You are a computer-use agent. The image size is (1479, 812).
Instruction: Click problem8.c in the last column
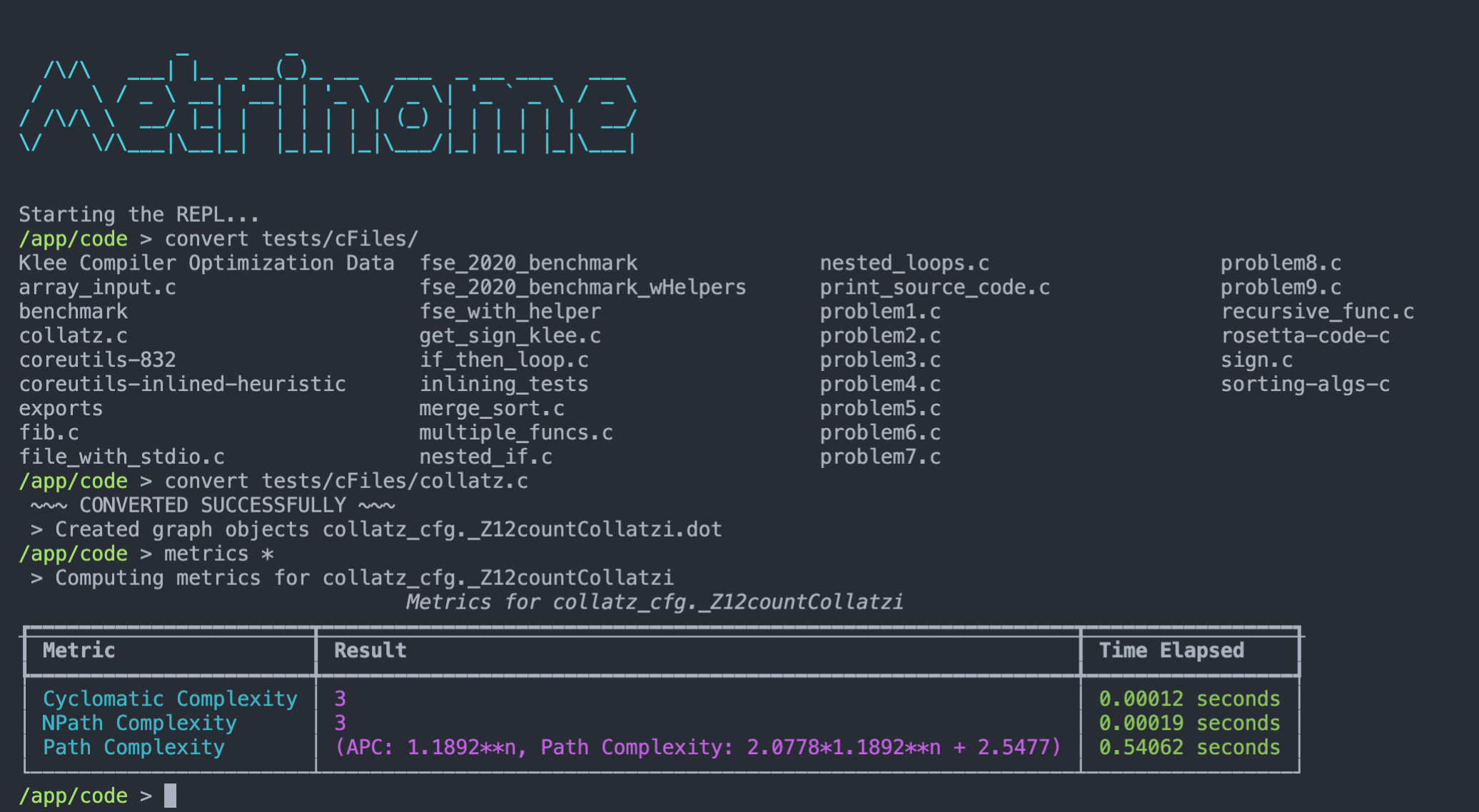click(1280, 263)
